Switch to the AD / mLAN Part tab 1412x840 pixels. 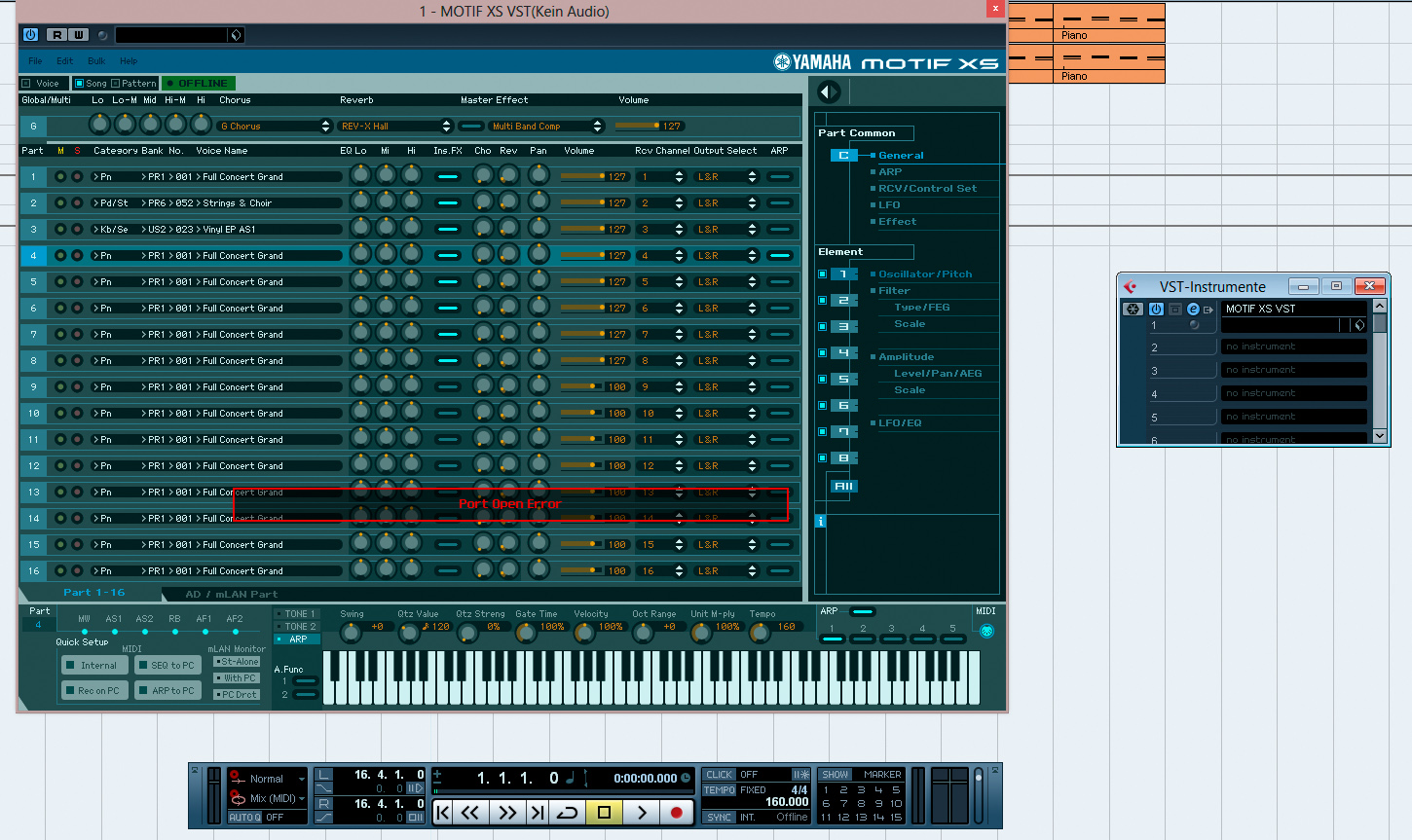click(231, 594)
